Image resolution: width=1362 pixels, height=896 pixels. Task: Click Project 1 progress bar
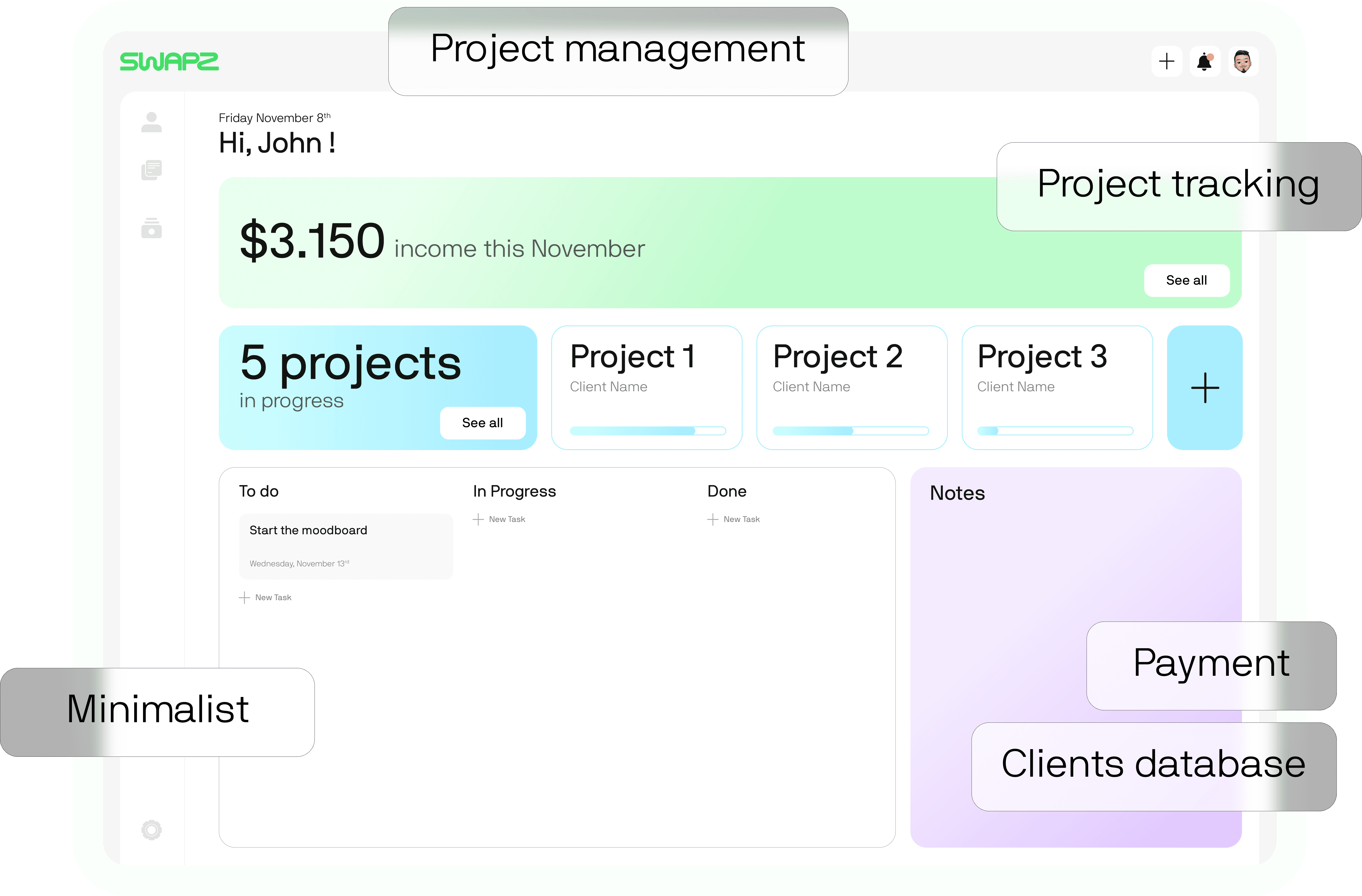pyautogui.click(x=647, y=431)
